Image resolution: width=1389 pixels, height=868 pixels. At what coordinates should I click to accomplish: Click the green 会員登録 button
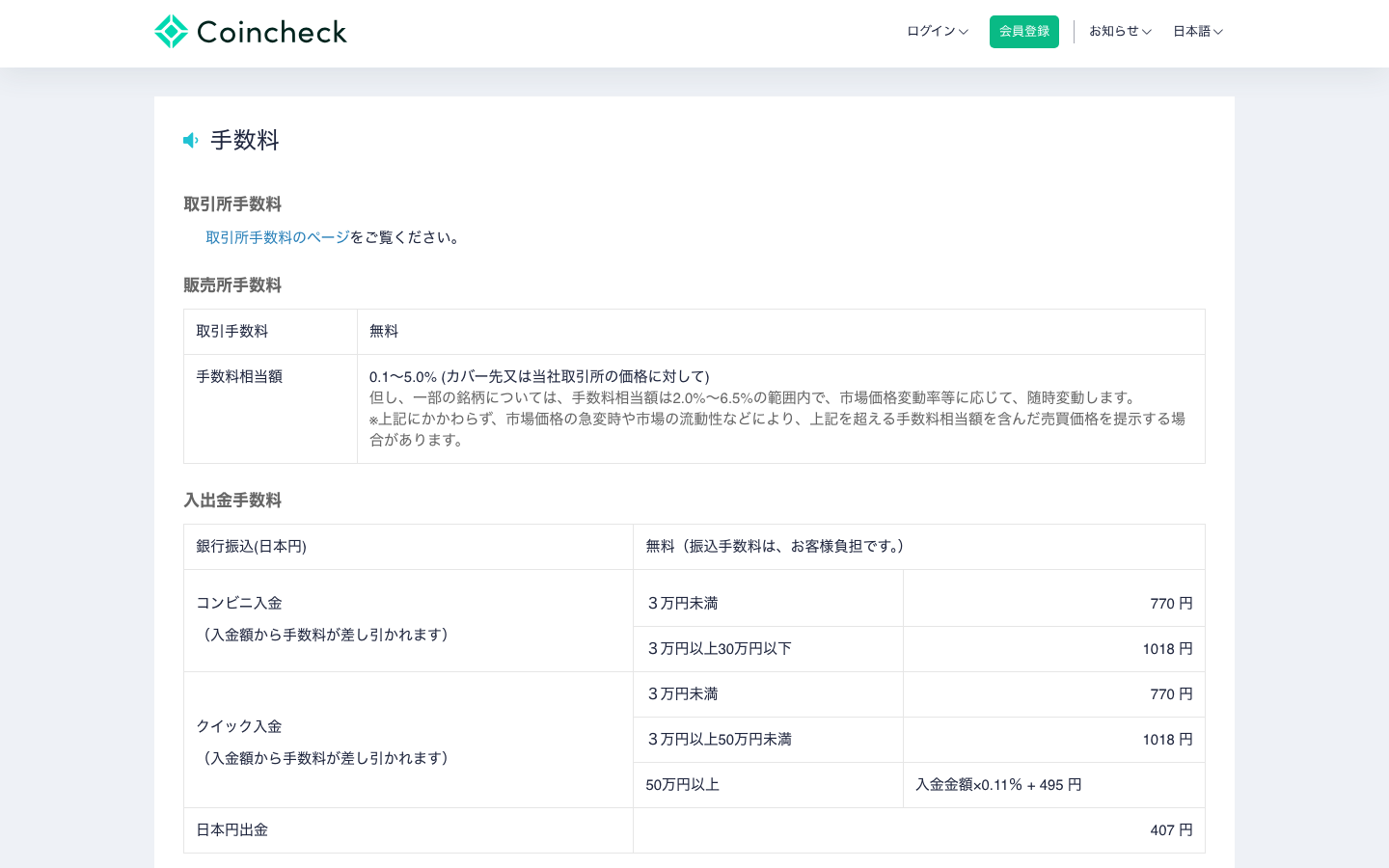[x=1024, y=31]
